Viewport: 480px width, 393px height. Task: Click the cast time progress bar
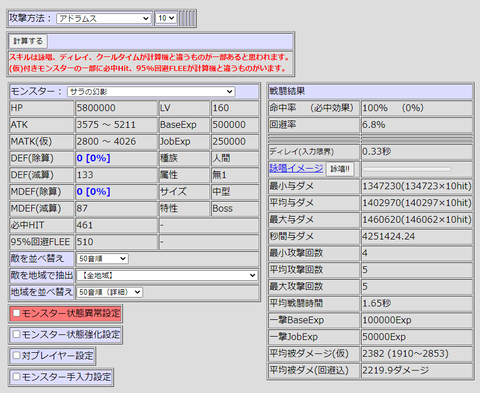click(407, 169)
